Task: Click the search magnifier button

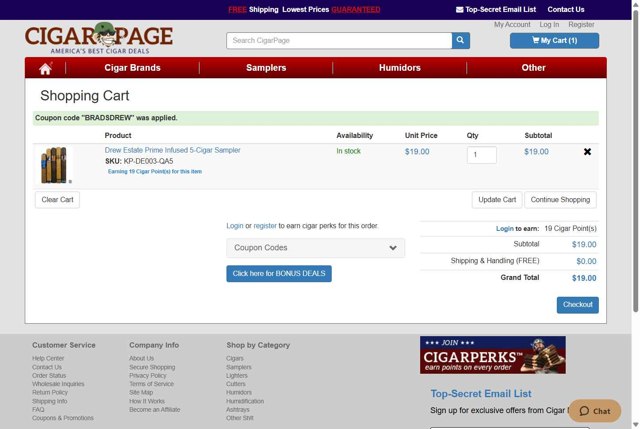Action: (x=460, y=40)
